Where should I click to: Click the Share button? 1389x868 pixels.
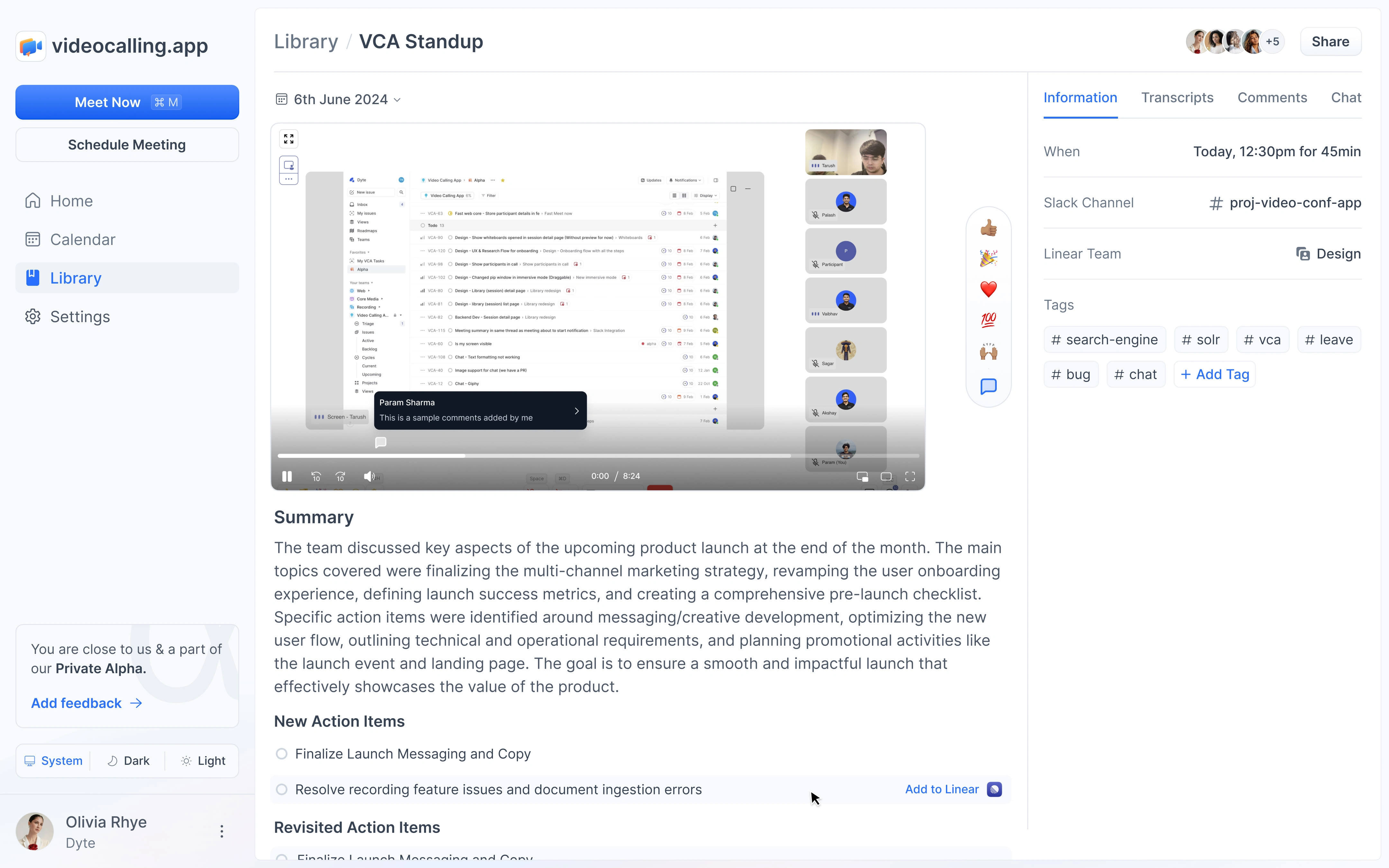coord(1330,42)
